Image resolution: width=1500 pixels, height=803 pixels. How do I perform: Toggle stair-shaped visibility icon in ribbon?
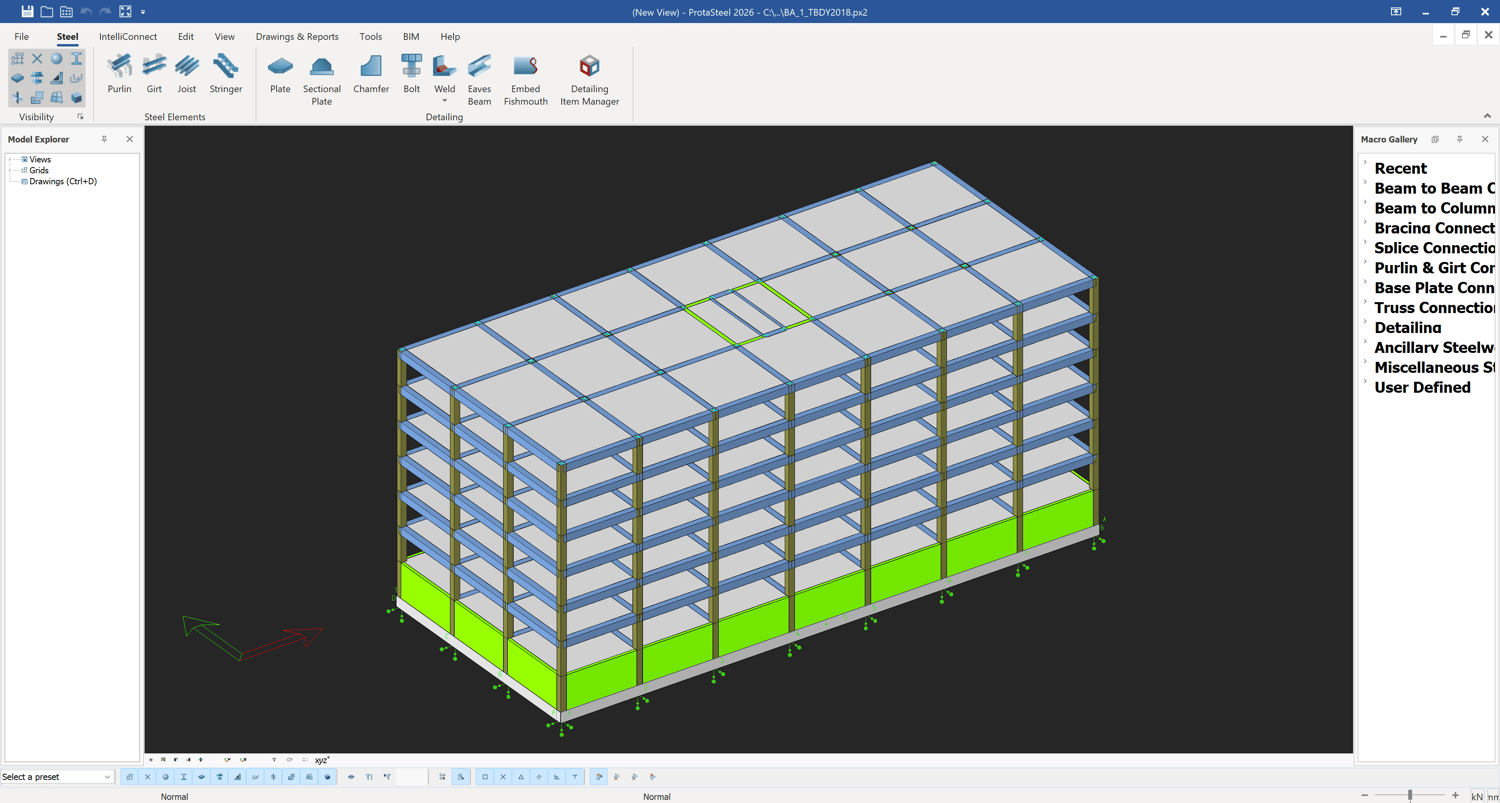(56, 78)
